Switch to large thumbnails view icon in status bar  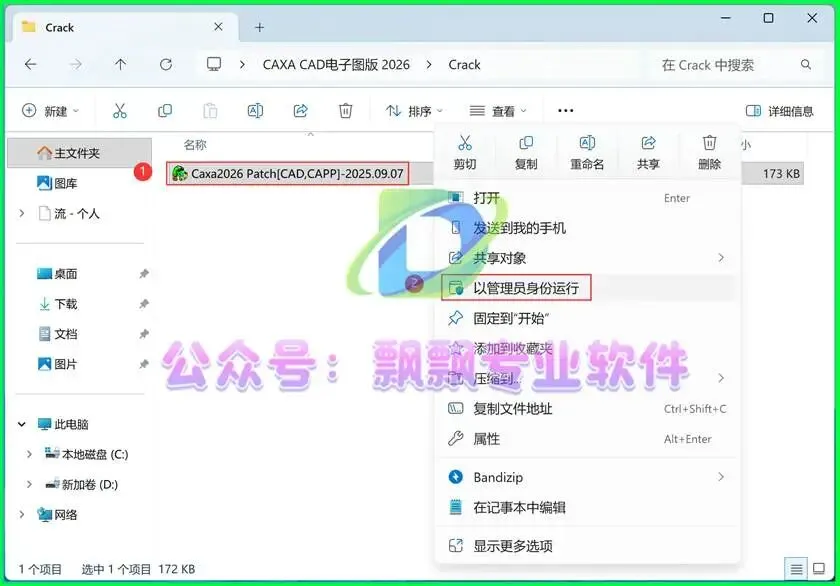pos(819,569)
